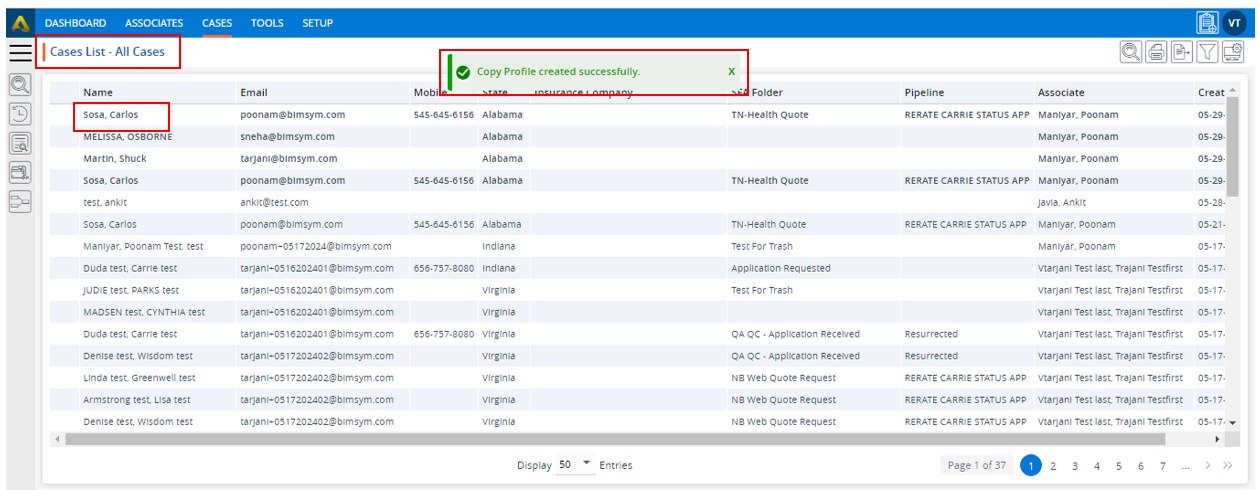Click the search magnifier icon in left sidebar

20,85
